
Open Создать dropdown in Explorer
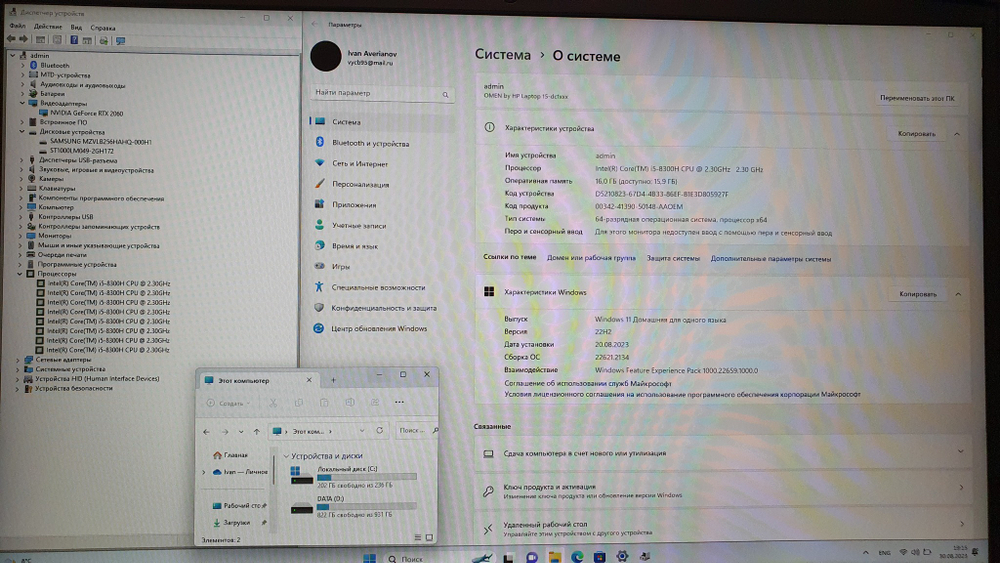coord(228,403)
